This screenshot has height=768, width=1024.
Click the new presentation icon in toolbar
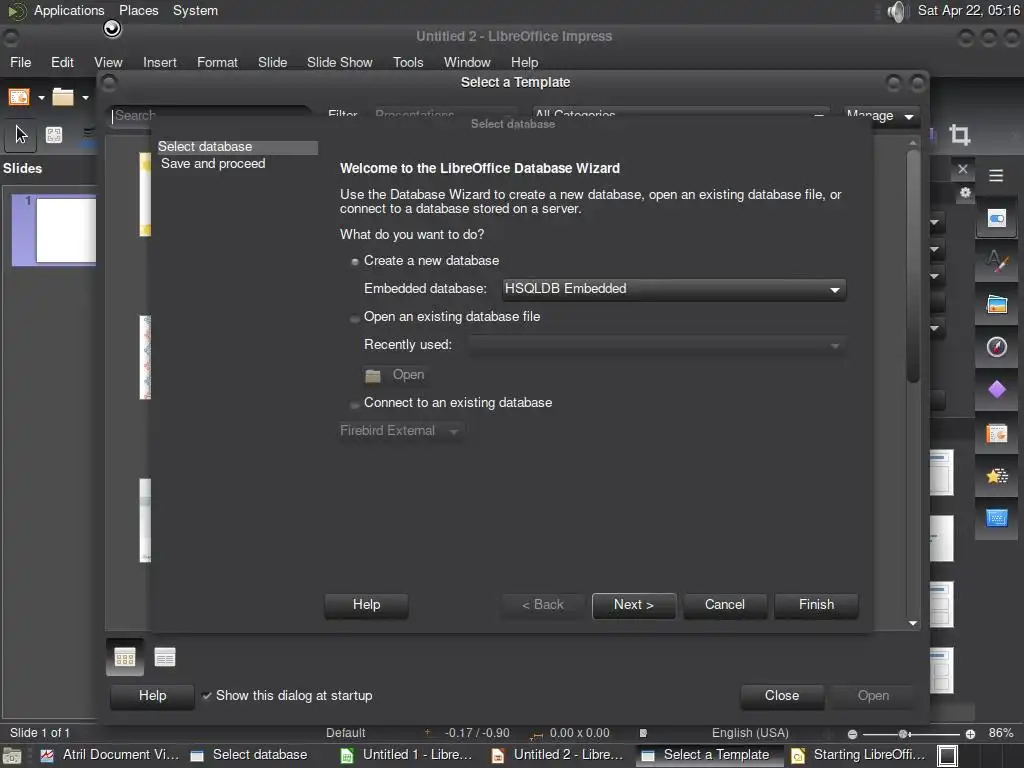click(x=18, y=97)
